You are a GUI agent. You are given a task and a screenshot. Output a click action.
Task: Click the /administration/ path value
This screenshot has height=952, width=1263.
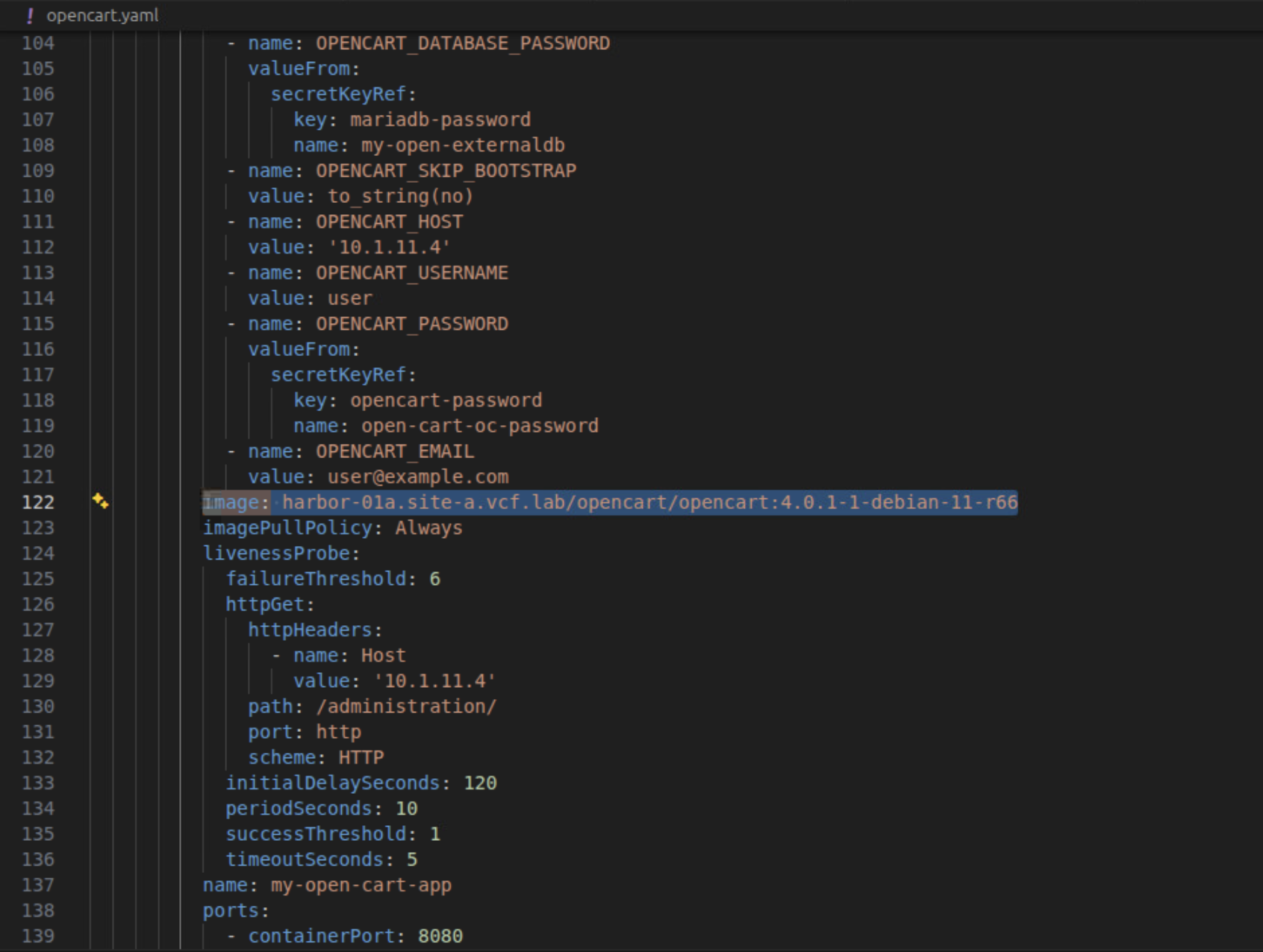[406, 706]
